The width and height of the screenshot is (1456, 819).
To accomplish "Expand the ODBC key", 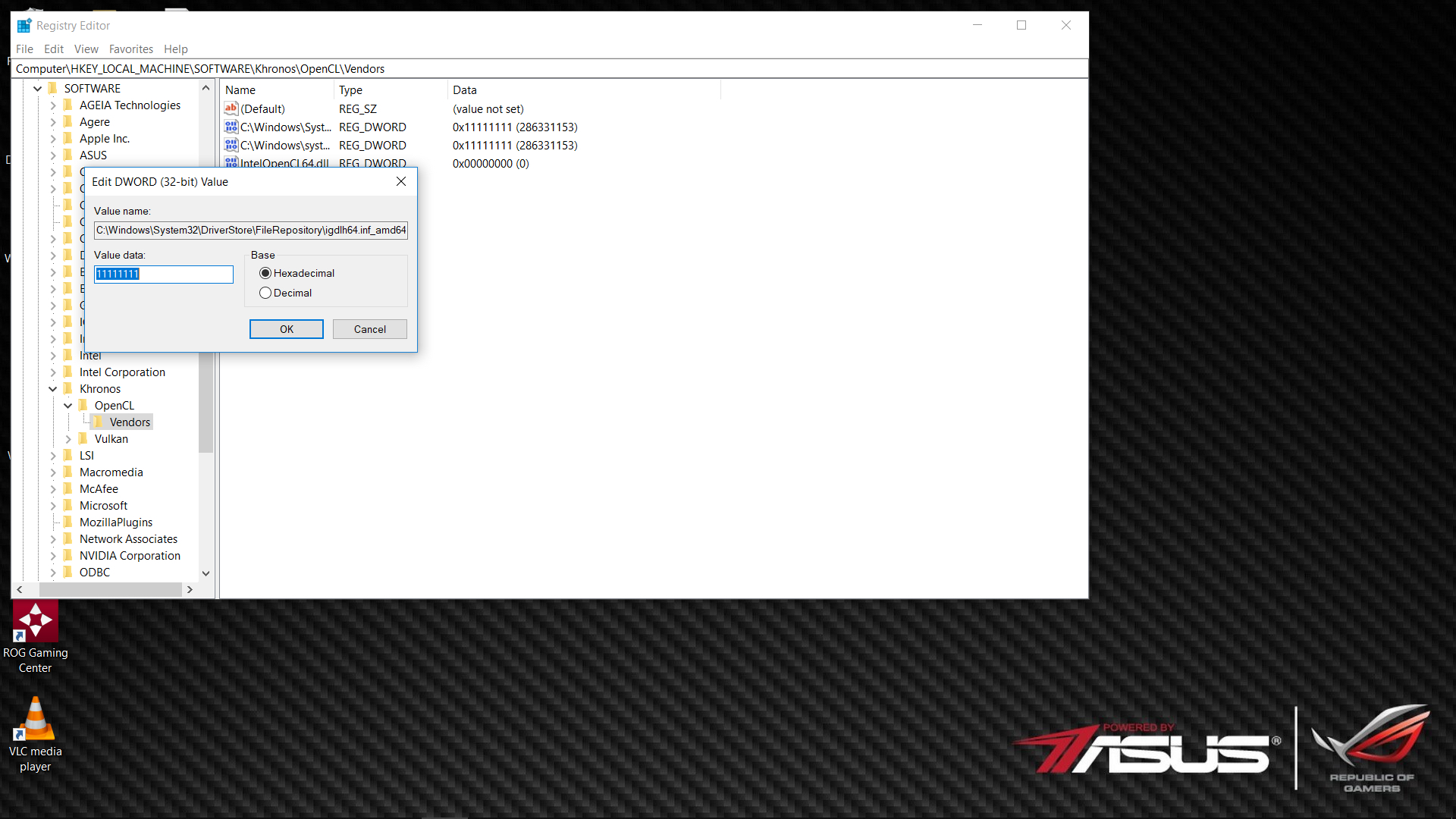I will coord(53,573).
